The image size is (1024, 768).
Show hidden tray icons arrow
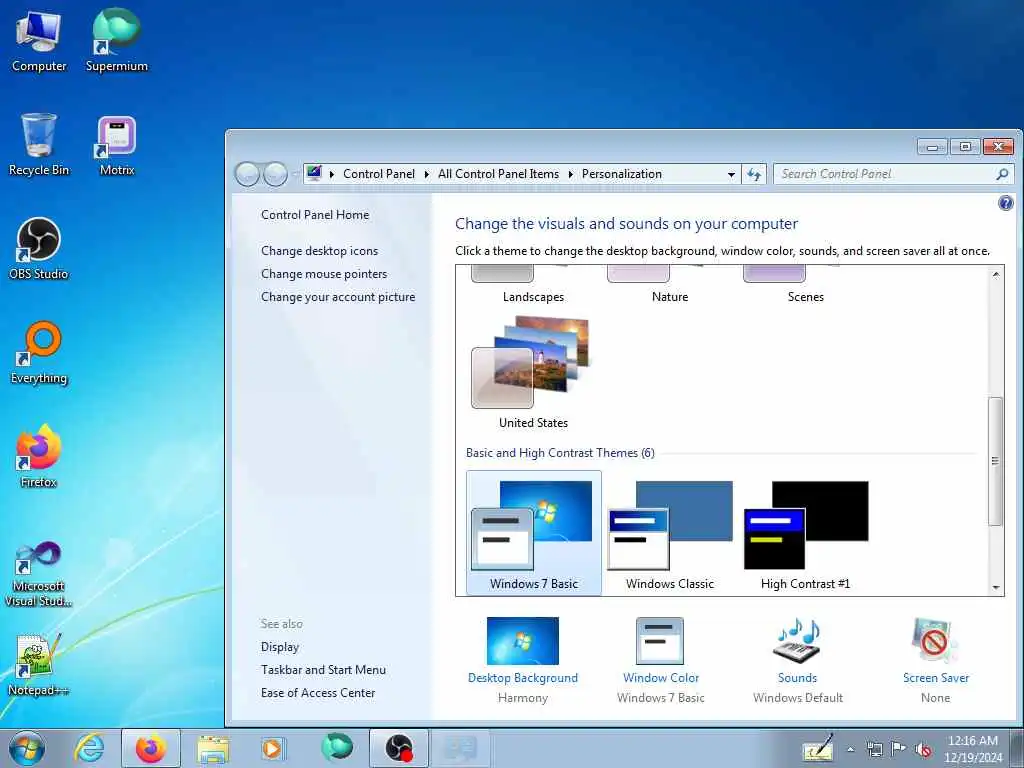pyautogui.click(x=850, y=750)
